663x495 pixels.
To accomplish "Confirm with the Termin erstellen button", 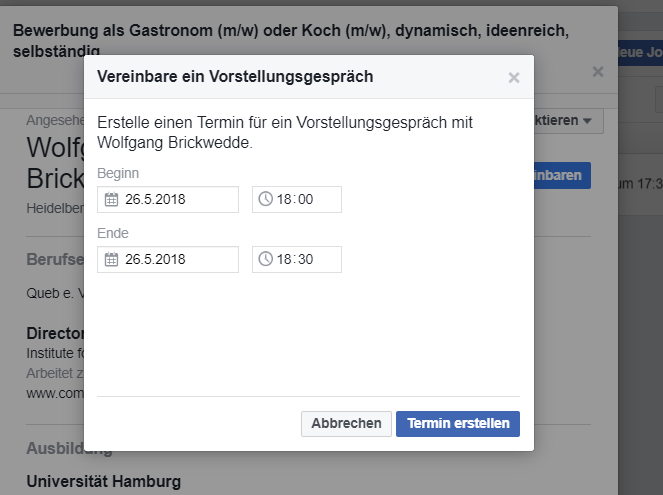I will pyautogui.click(x=458, y=424).
